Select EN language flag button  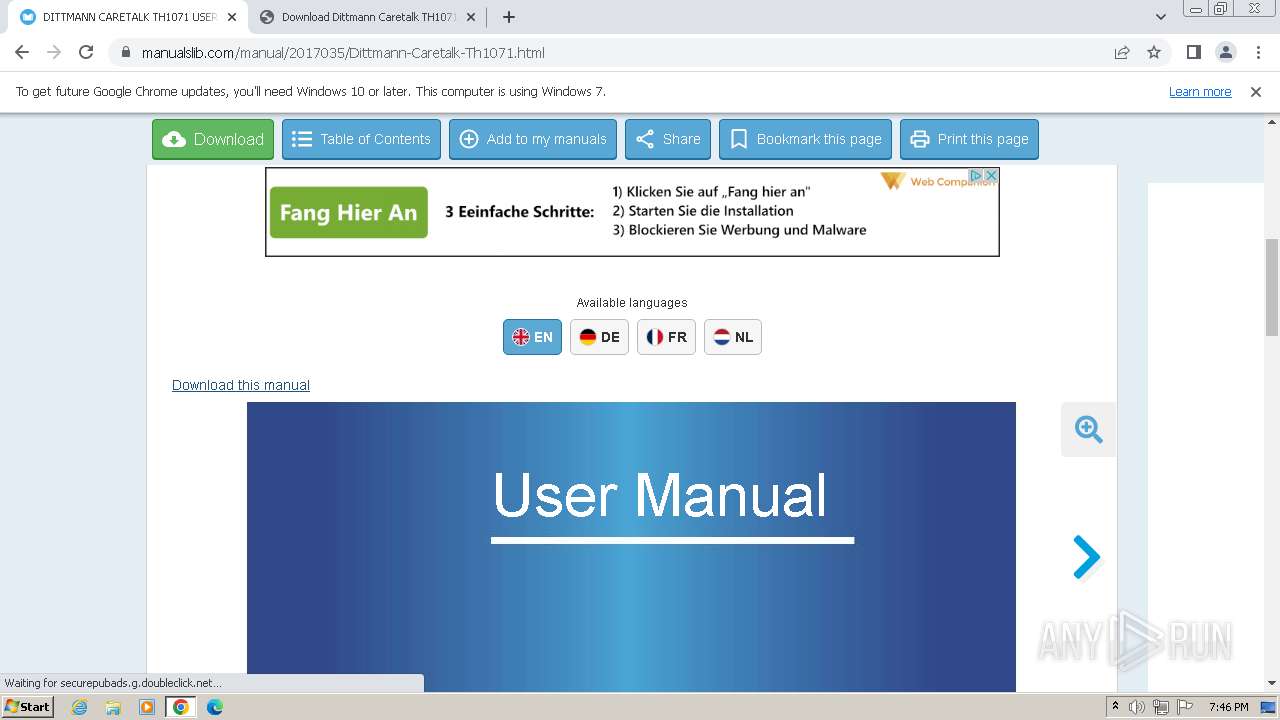pos(532,337)
